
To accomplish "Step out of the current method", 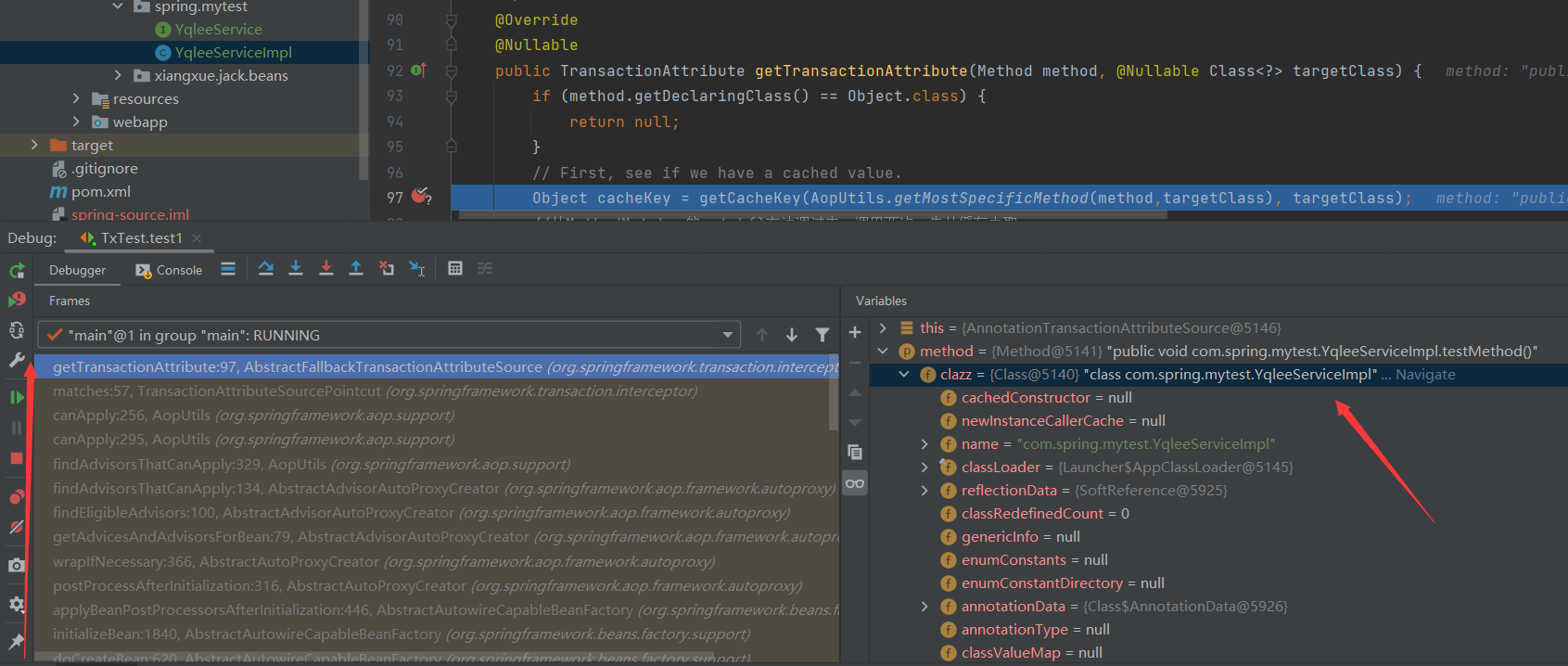I will tap(356, 269).
